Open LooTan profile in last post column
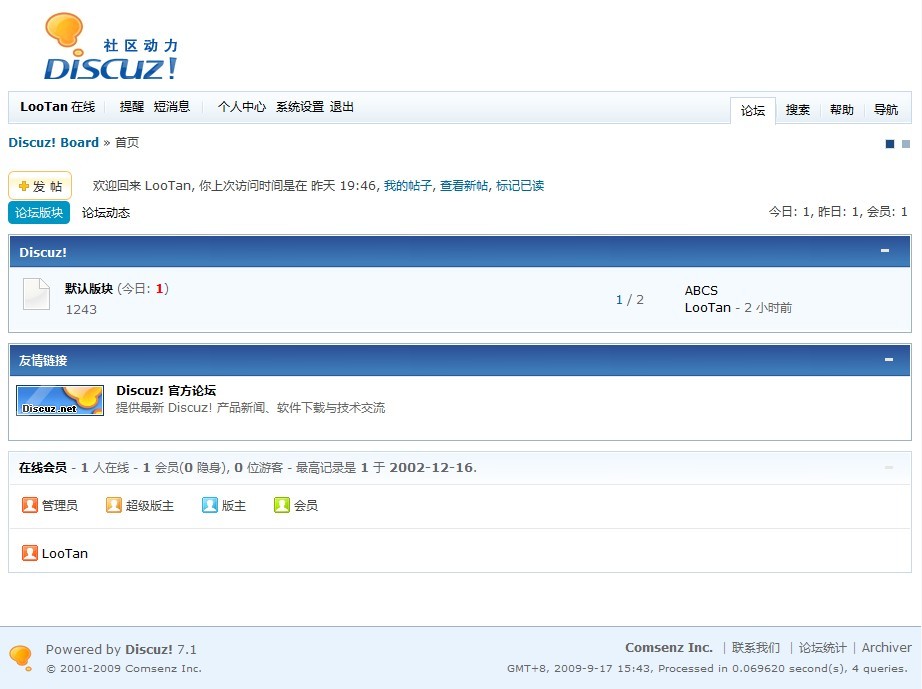922x689 pixels. coord(707,307)
